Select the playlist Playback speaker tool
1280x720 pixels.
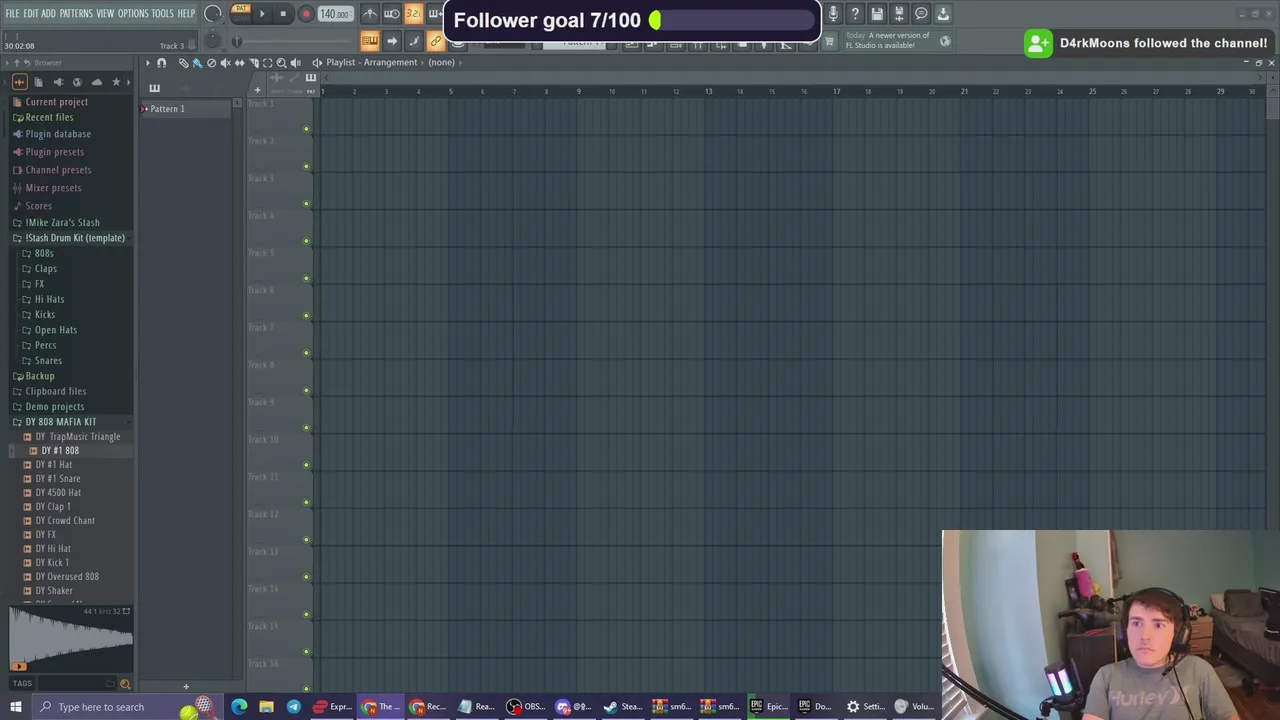pos(295,62)
